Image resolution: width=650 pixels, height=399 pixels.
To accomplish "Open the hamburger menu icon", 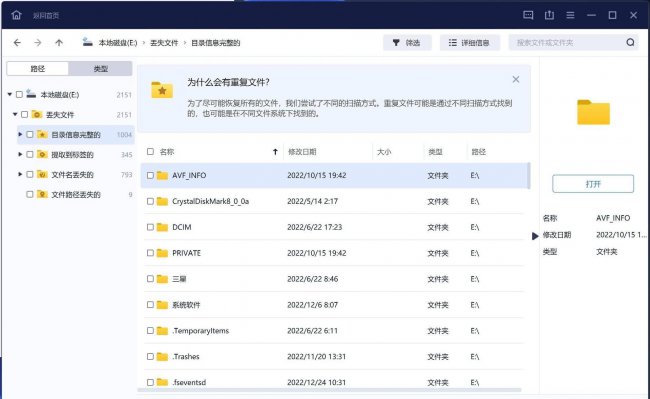I will 570,15.
